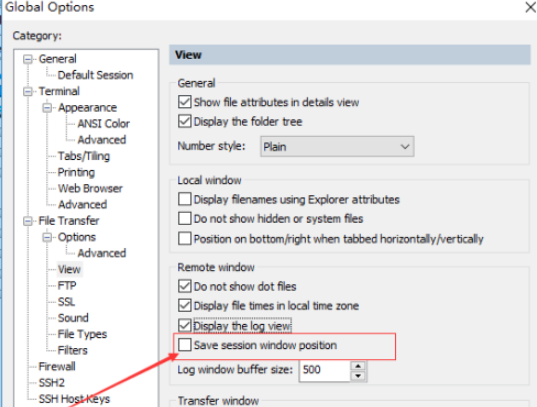The image size is (537, 407).
Task: Select ANSI Color in the category tree
Action: tap(103, 124)
